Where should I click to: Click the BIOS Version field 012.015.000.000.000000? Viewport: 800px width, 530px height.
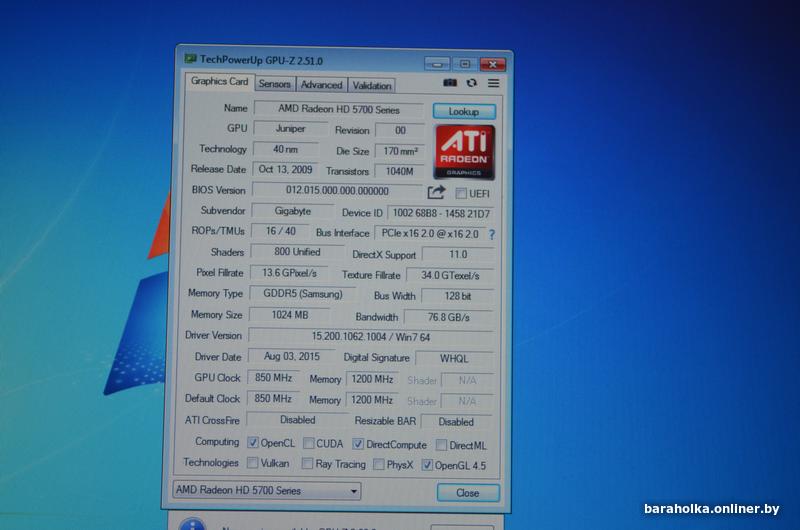click(x=337, y=190)
